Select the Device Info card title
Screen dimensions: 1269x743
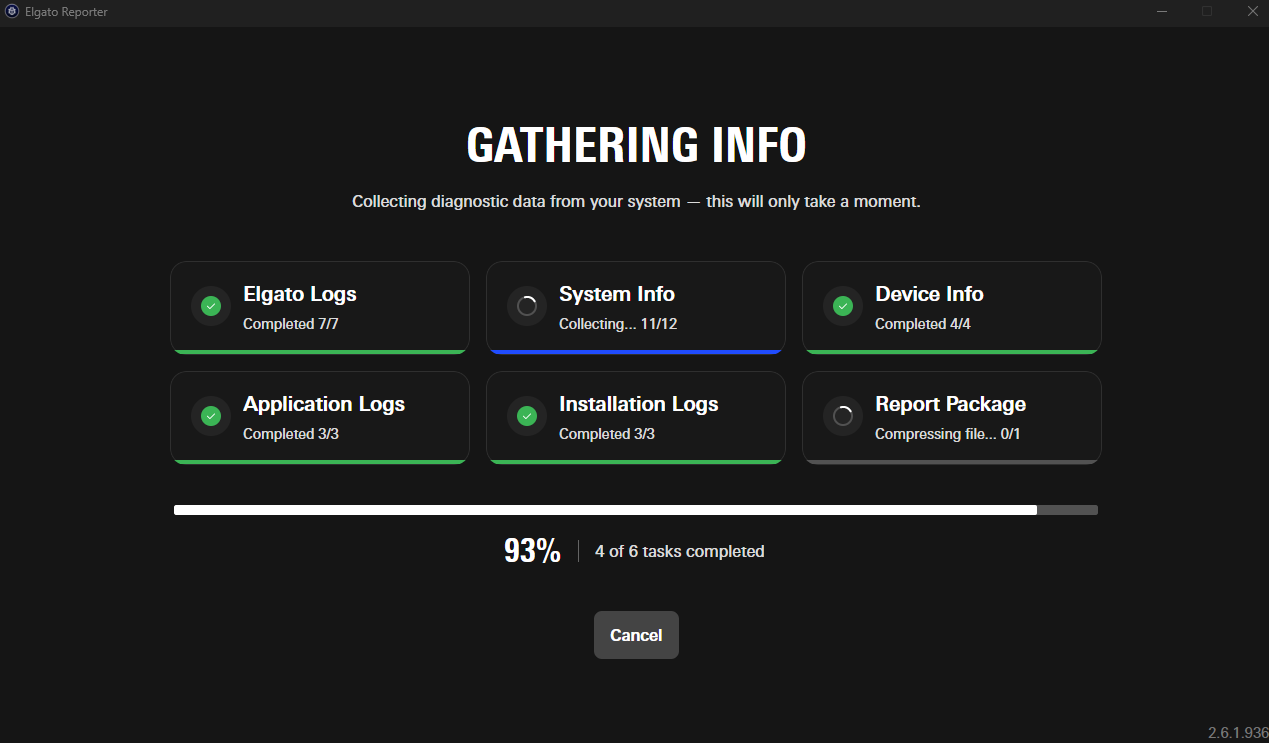929,294
